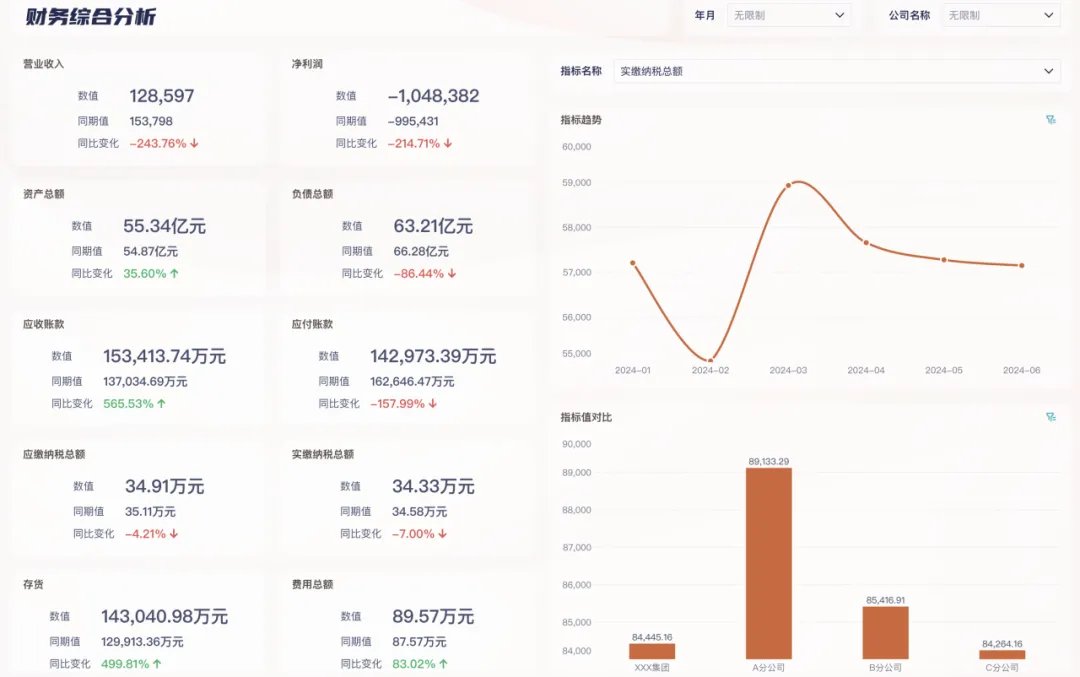Click the 负债总额 card value 63.21亿元

coord(433,226)
